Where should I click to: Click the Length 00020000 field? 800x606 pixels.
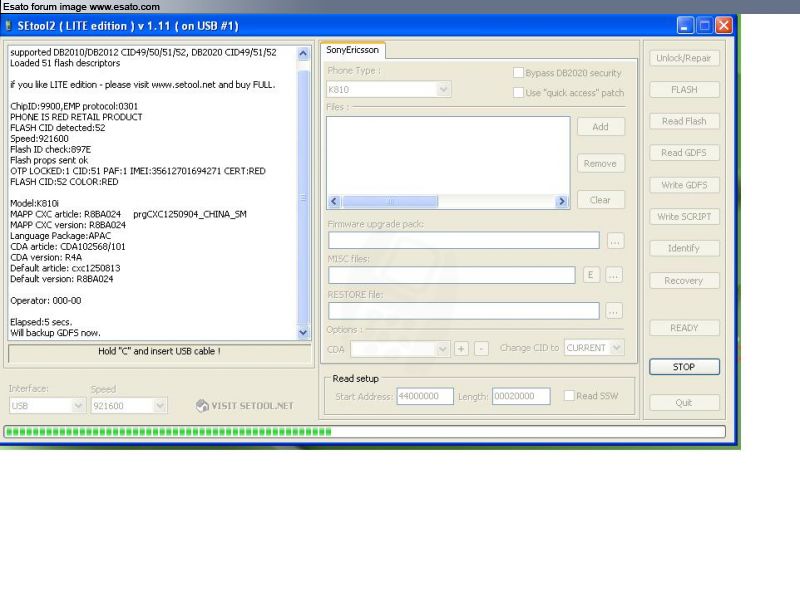click(x=521, y=396)
